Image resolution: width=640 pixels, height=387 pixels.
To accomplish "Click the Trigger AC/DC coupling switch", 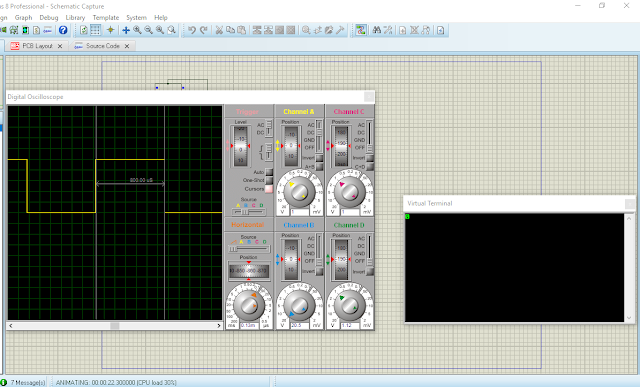I will 269,128.
